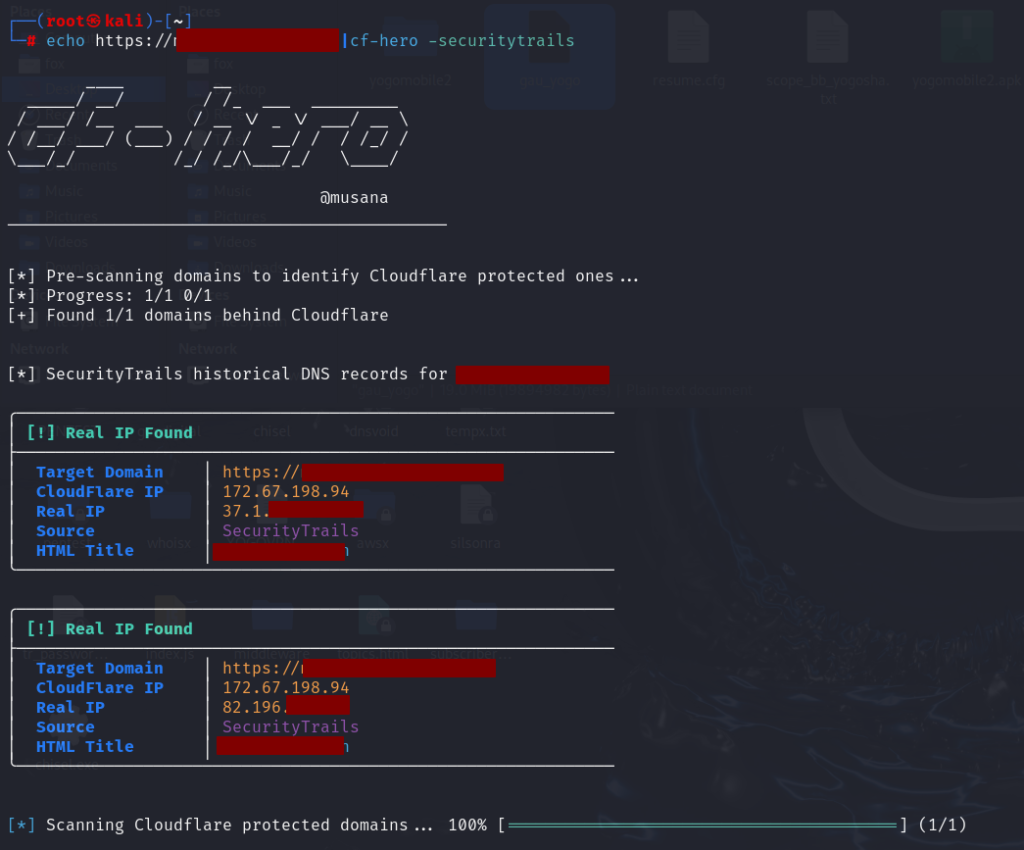The image size is (1024, 850).
Task: Click the Real IP value starting 82.196
Action: [286, 707]
